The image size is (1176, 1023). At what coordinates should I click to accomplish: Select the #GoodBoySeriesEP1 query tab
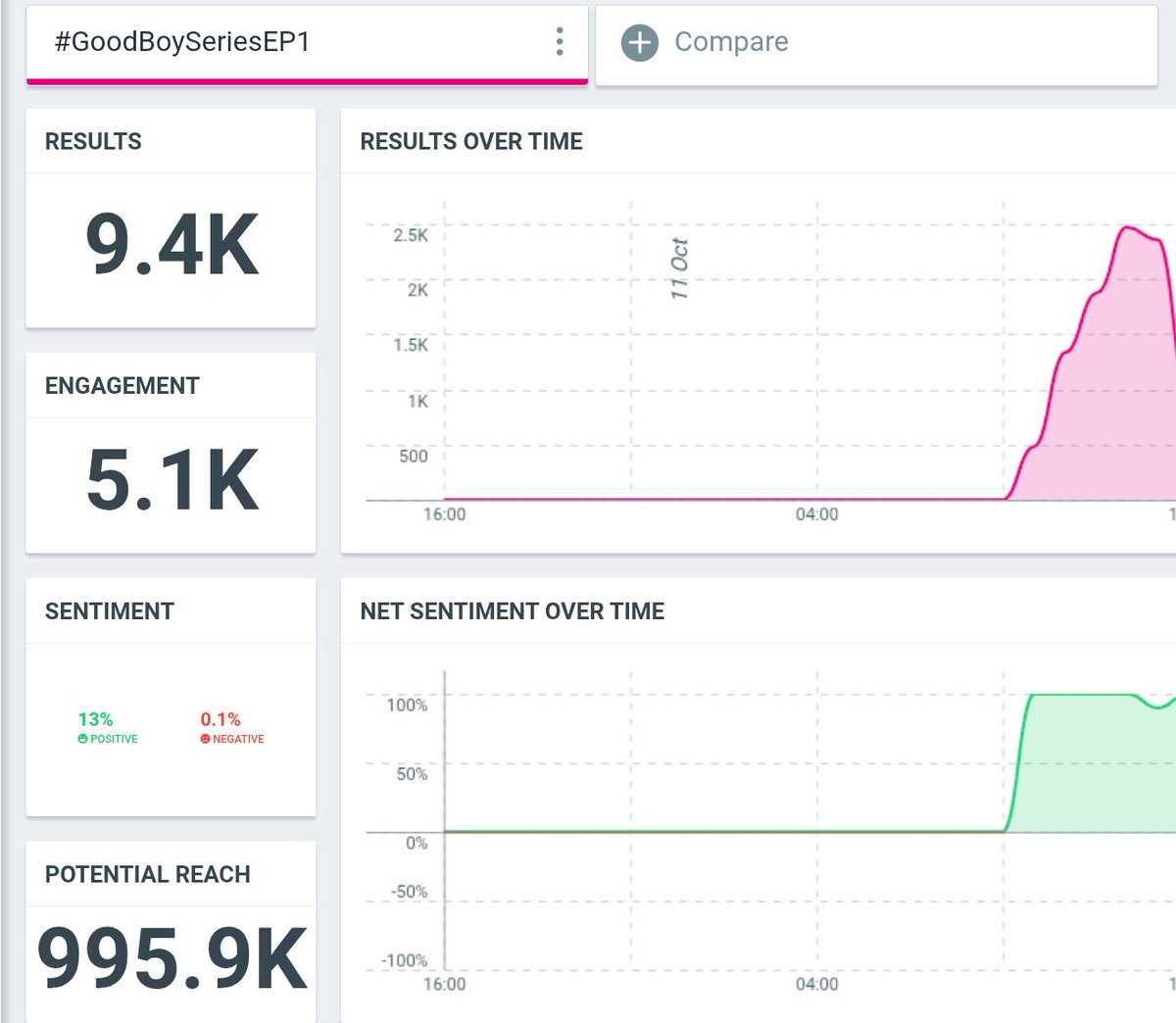[307, 45]
